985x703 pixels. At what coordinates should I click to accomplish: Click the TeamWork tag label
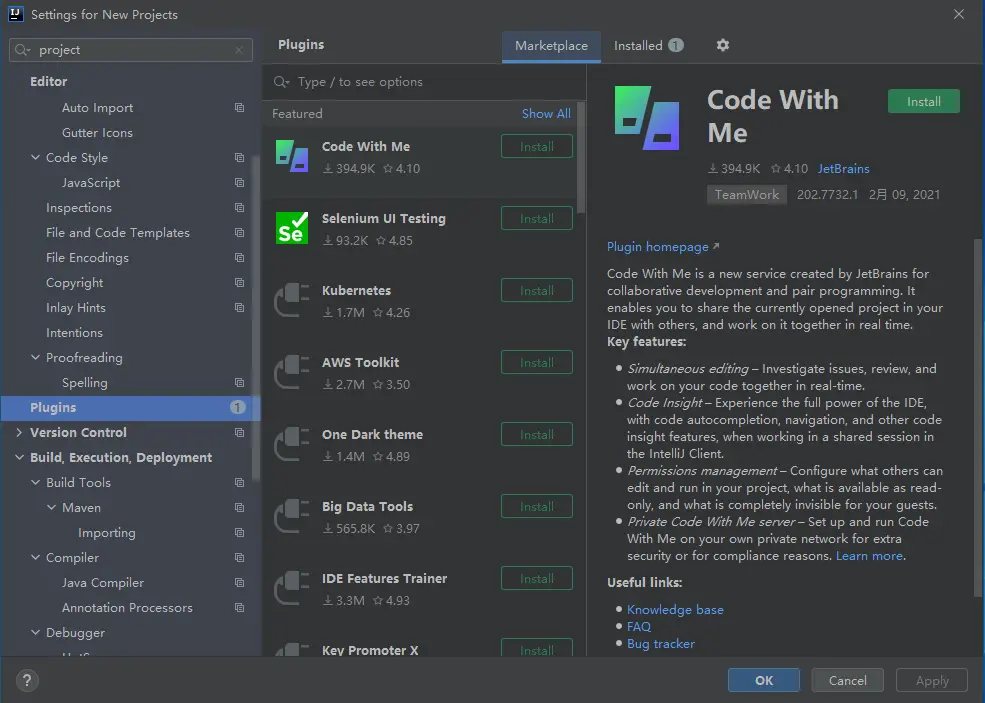click(746, 195)
